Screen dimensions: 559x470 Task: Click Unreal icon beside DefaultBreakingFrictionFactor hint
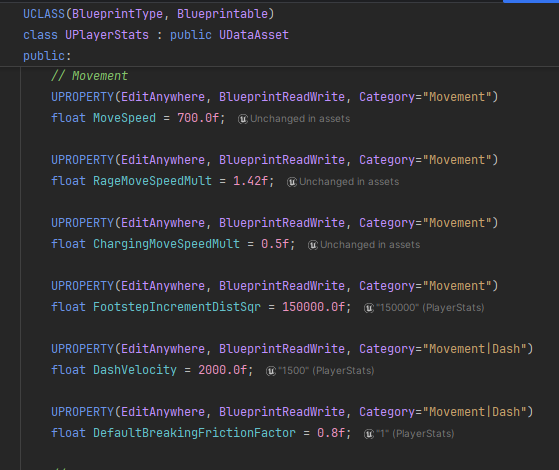coord(369,434)
